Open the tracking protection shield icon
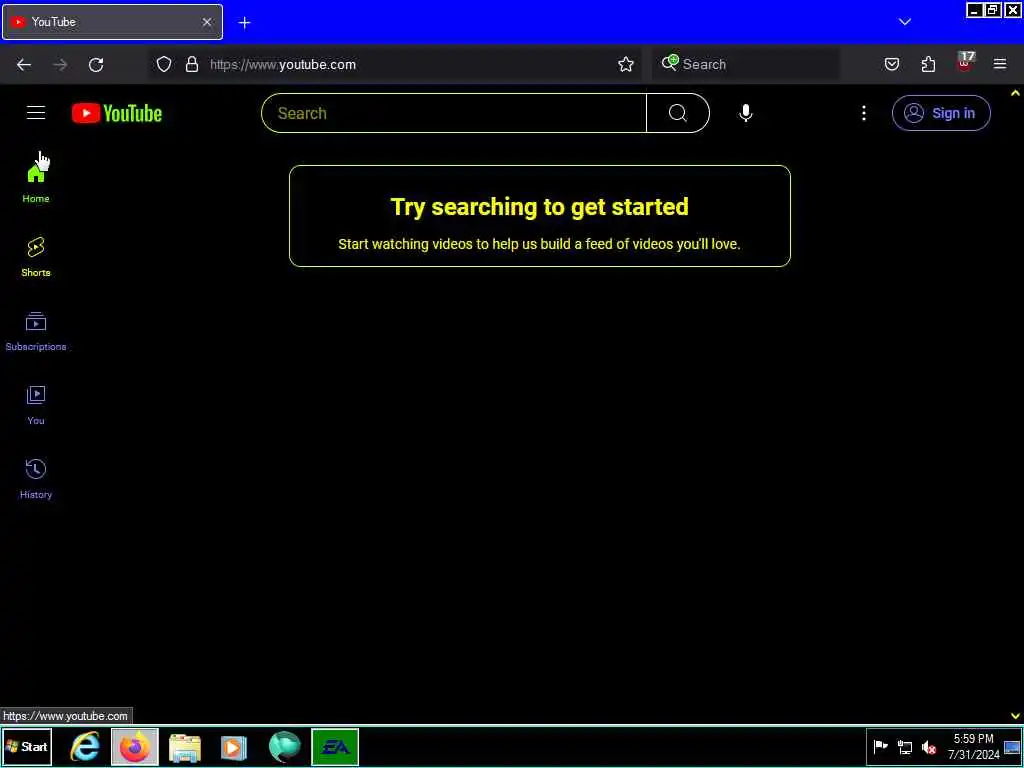The image size is (1024, 768). coord(164,64)
